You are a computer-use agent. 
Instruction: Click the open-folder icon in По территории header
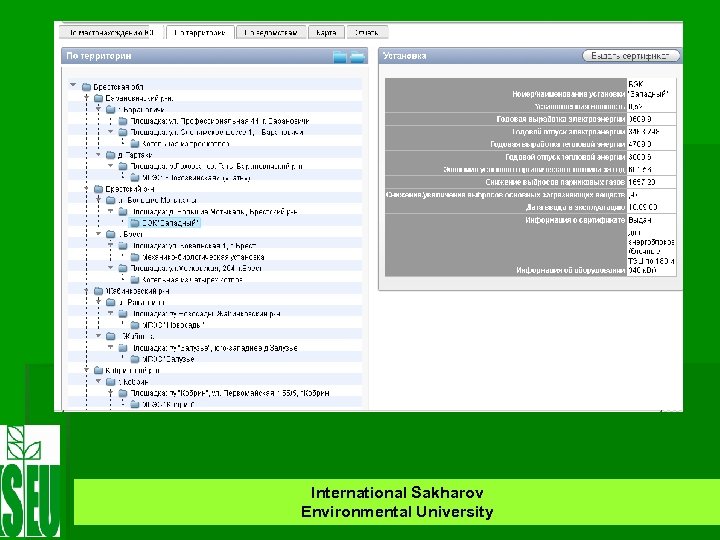357,56
